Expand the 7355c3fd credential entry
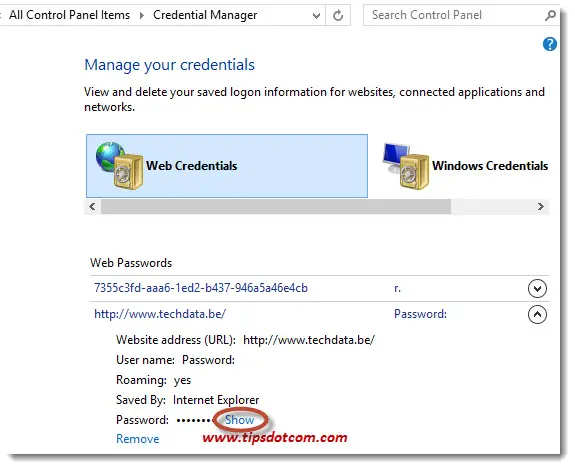The image size is (575, 469). point(537,289)
